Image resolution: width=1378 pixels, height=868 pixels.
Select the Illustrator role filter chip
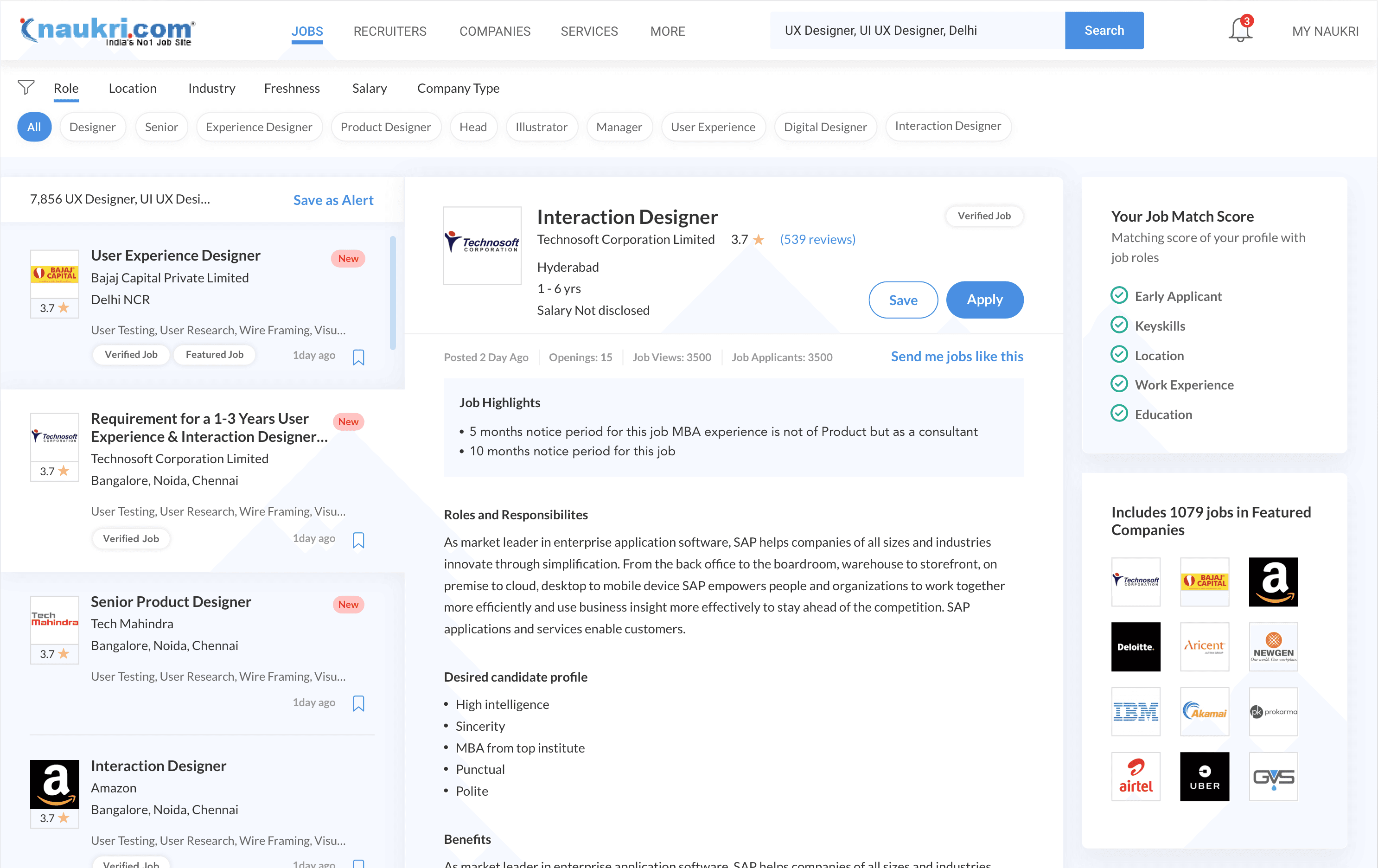click(541, 127)
